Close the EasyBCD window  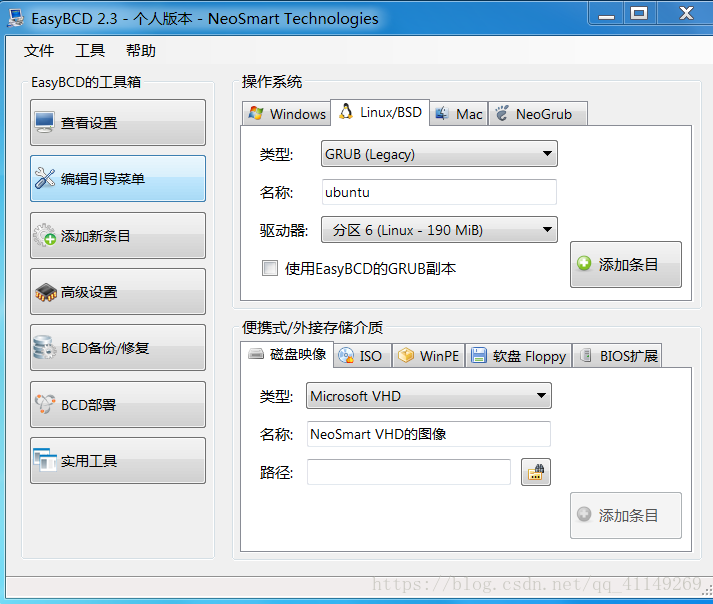tap(686, 14)
